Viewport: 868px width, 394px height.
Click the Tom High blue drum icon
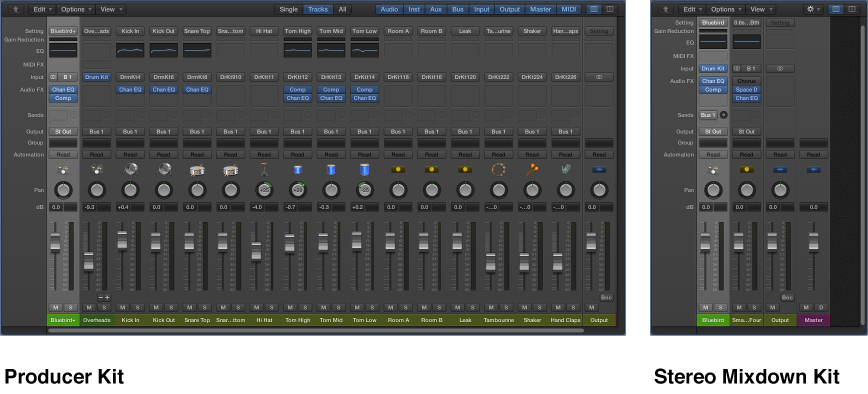tap(297, 170)
